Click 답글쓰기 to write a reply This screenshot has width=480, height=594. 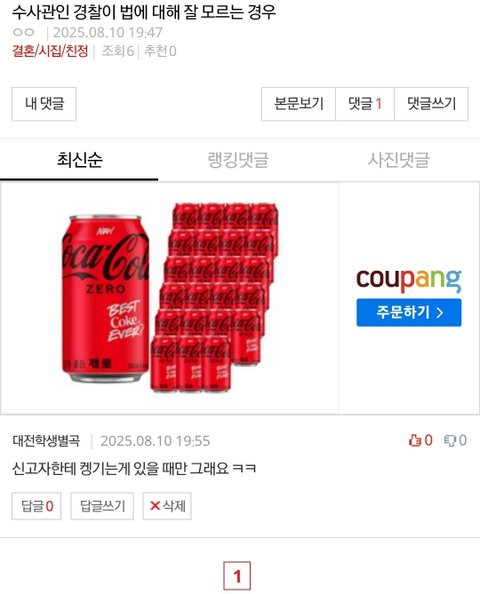[x=102, y=506]
